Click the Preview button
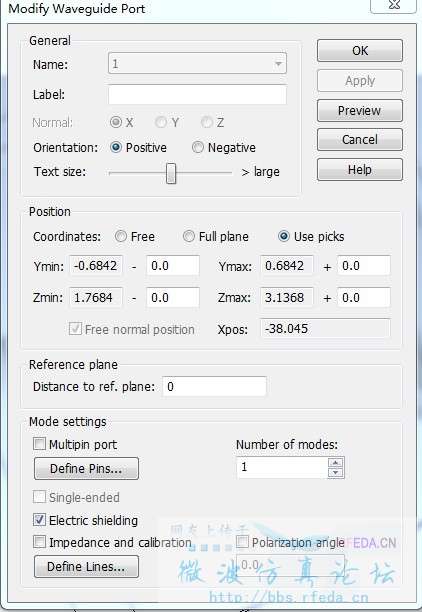 click(x=360, y=110)
